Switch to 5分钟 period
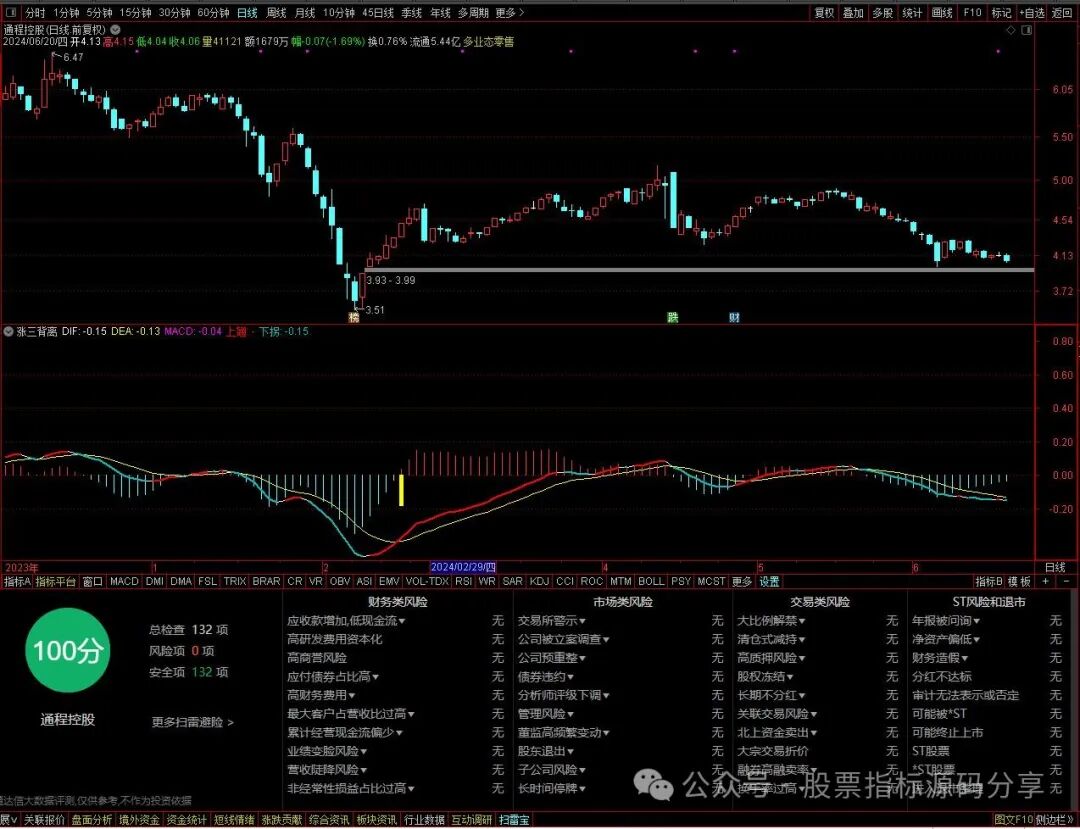 click(x=98, y=12)
